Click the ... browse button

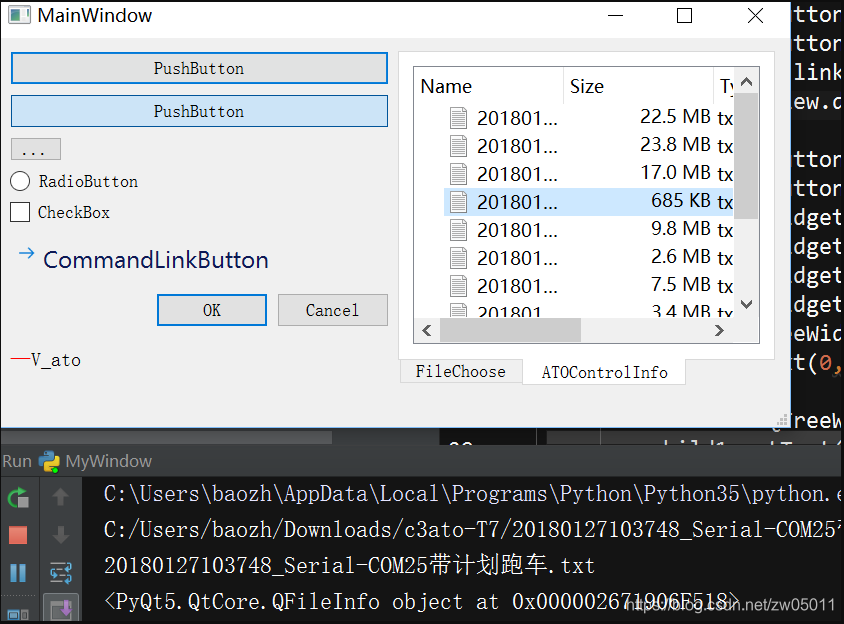coord(35,149)
